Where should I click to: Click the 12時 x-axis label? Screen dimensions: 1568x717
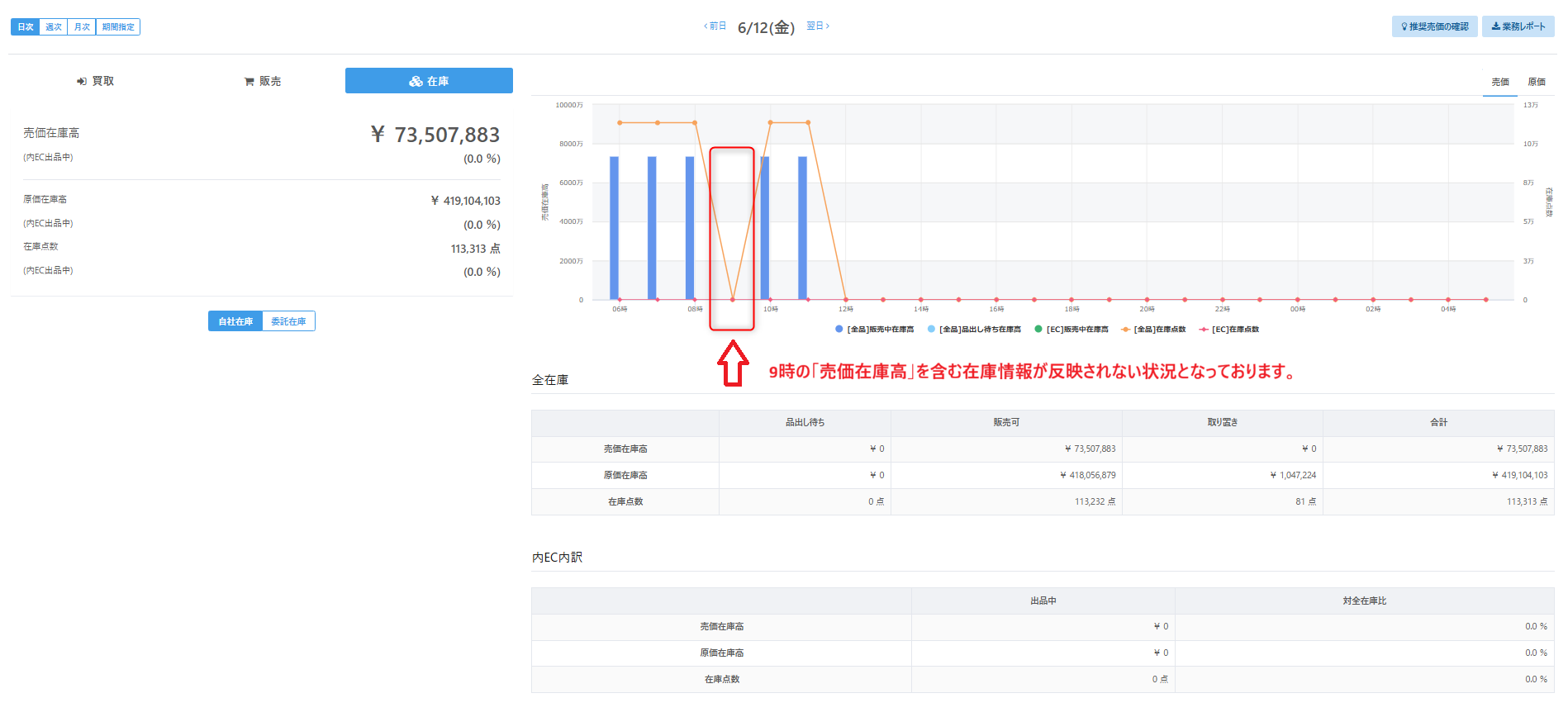846,309
